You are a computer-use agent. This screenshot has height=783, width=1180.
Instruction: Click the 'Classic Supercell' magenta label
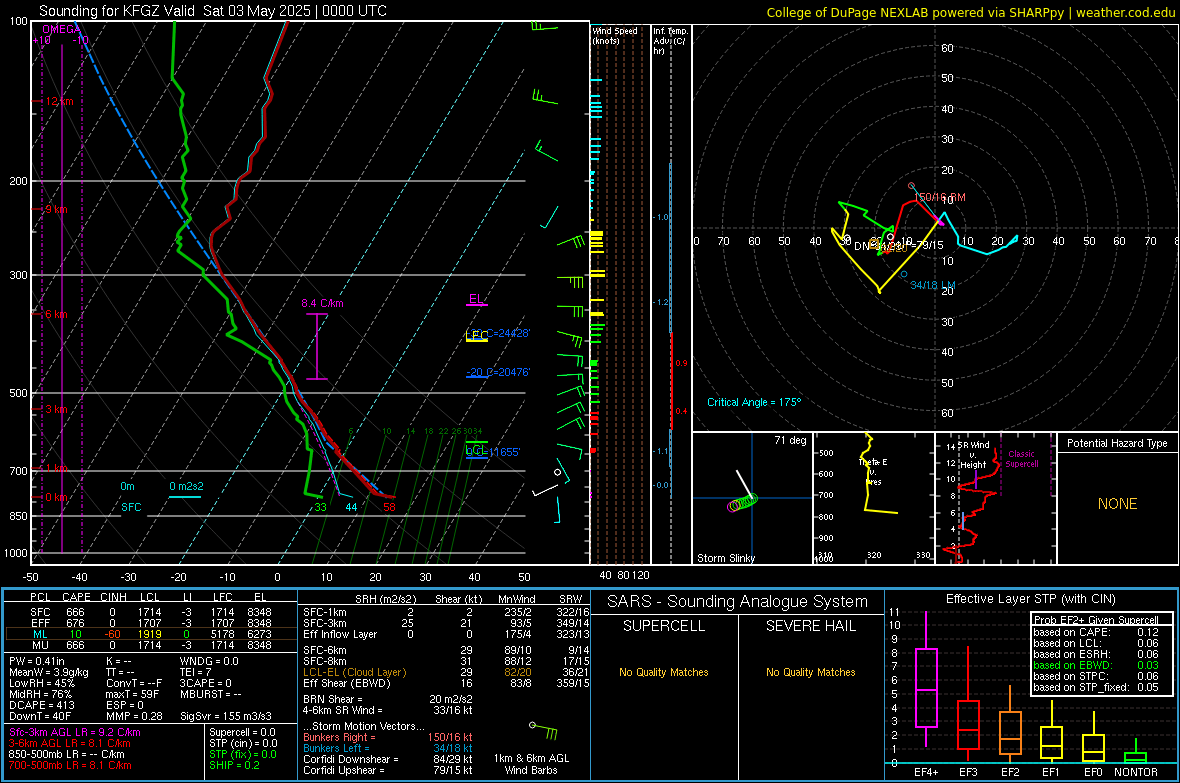tap(1022, 459)
